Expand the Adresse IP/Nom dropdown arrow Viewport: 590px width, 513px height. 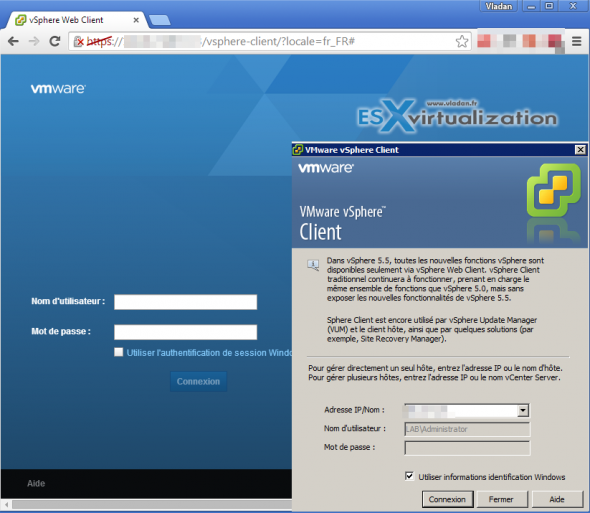[523, 410]
